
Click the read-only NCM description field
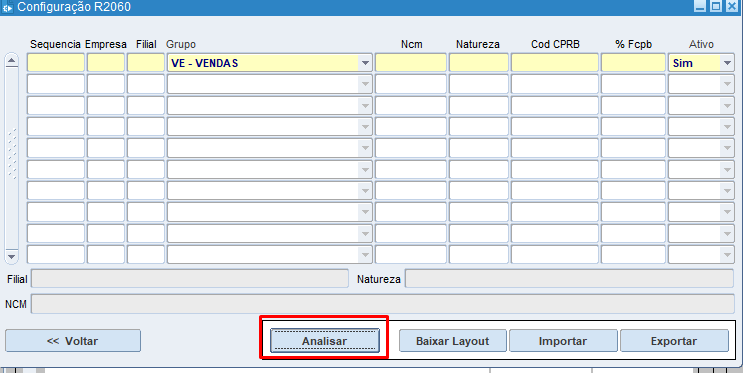(382, 304)
